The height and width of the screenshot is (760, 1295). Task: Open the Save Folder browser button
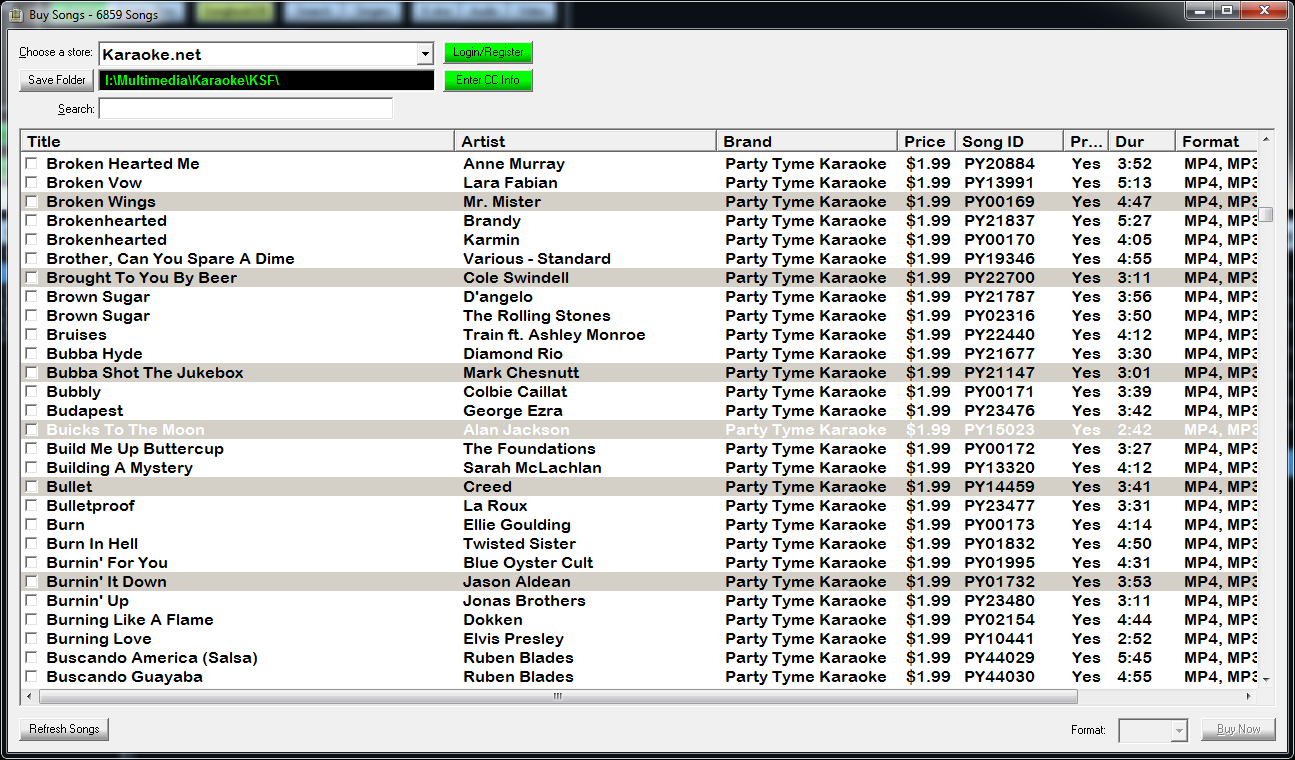pyautogui.click(x=56, y=80)
